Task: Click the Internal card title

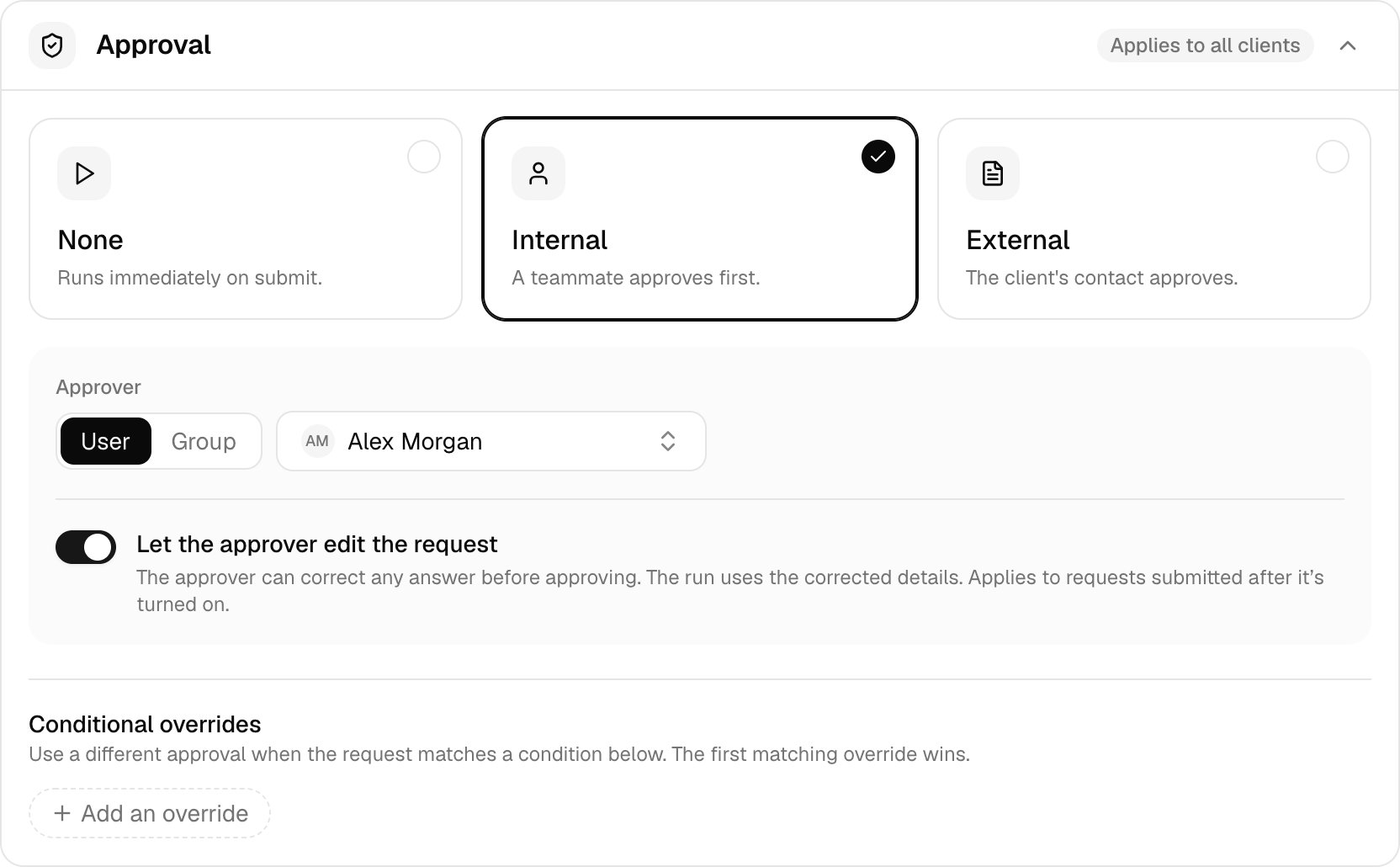Action: 559,240
